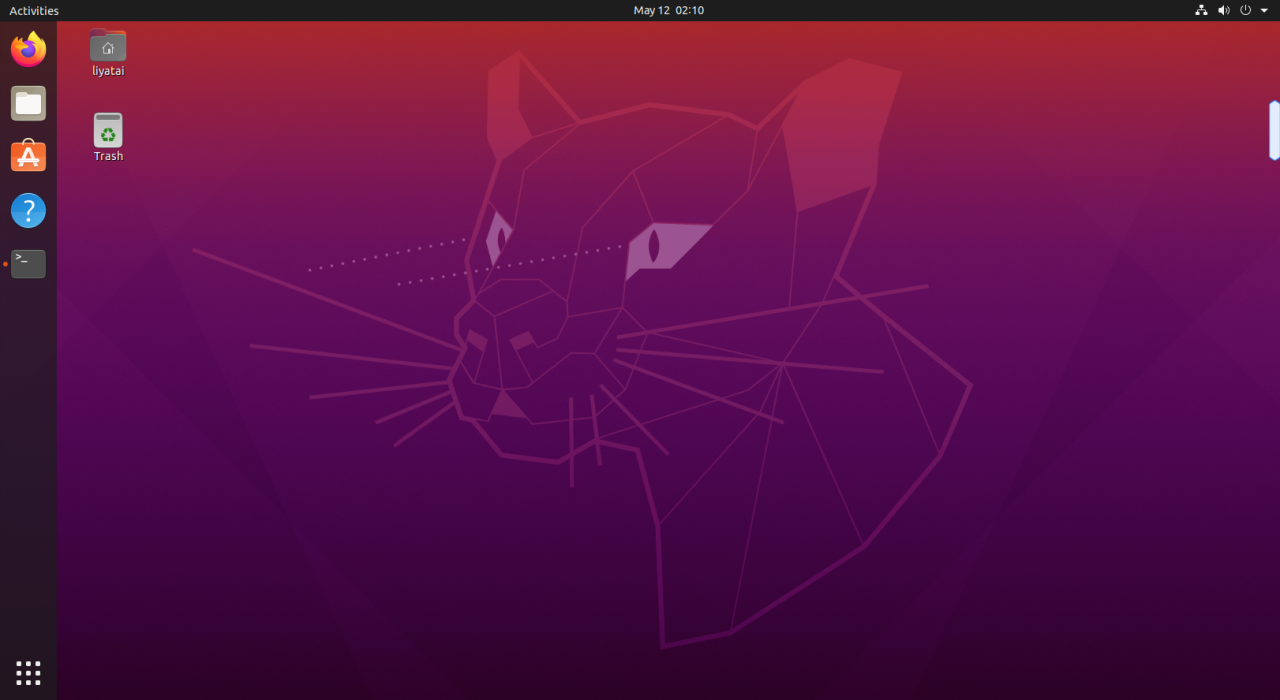Select the Trash icon on desktop
The width and height of the screenshot is (1280, 700).
coord(108,131)
